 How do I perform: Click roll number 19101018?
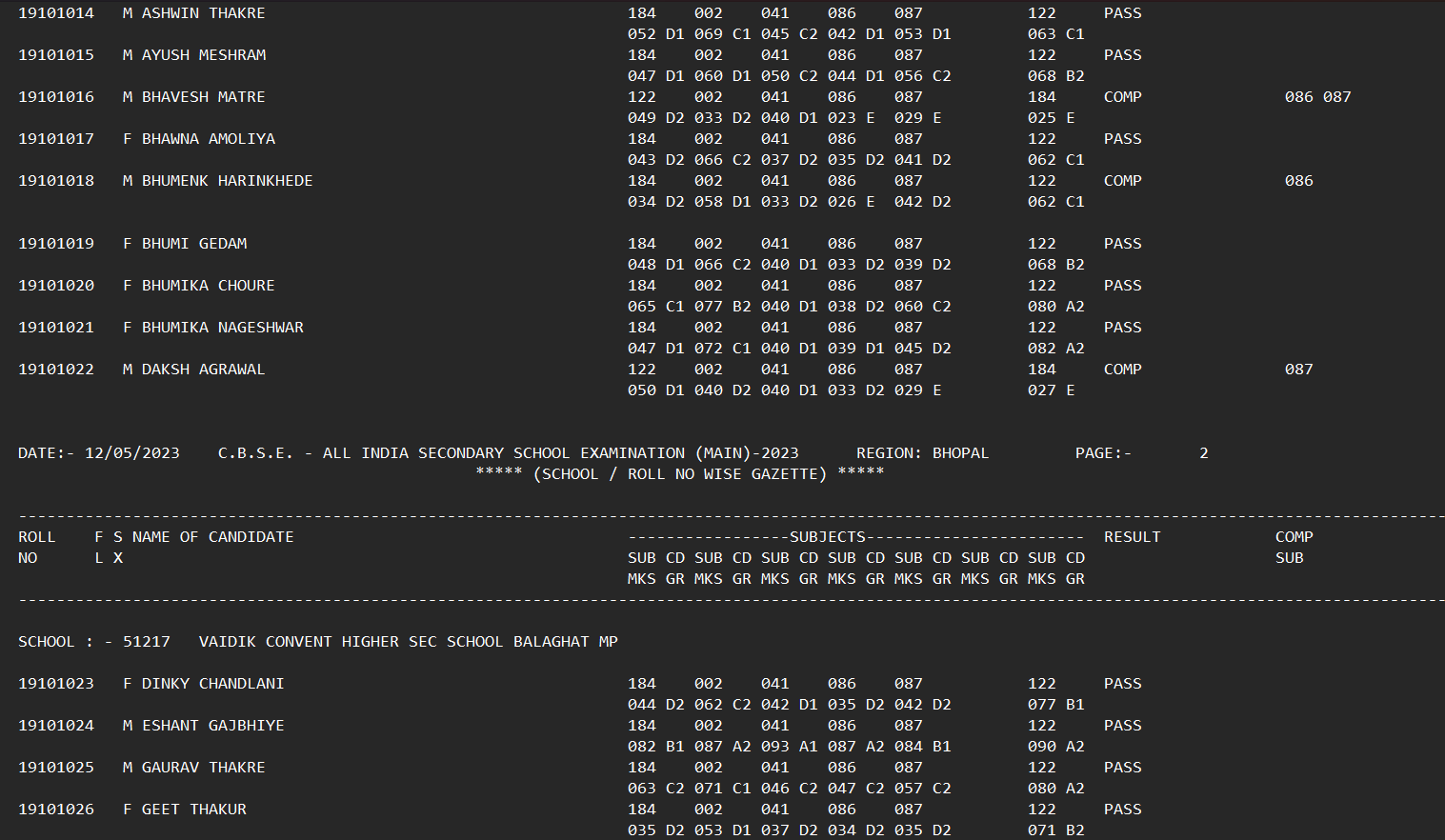[56, 181]
